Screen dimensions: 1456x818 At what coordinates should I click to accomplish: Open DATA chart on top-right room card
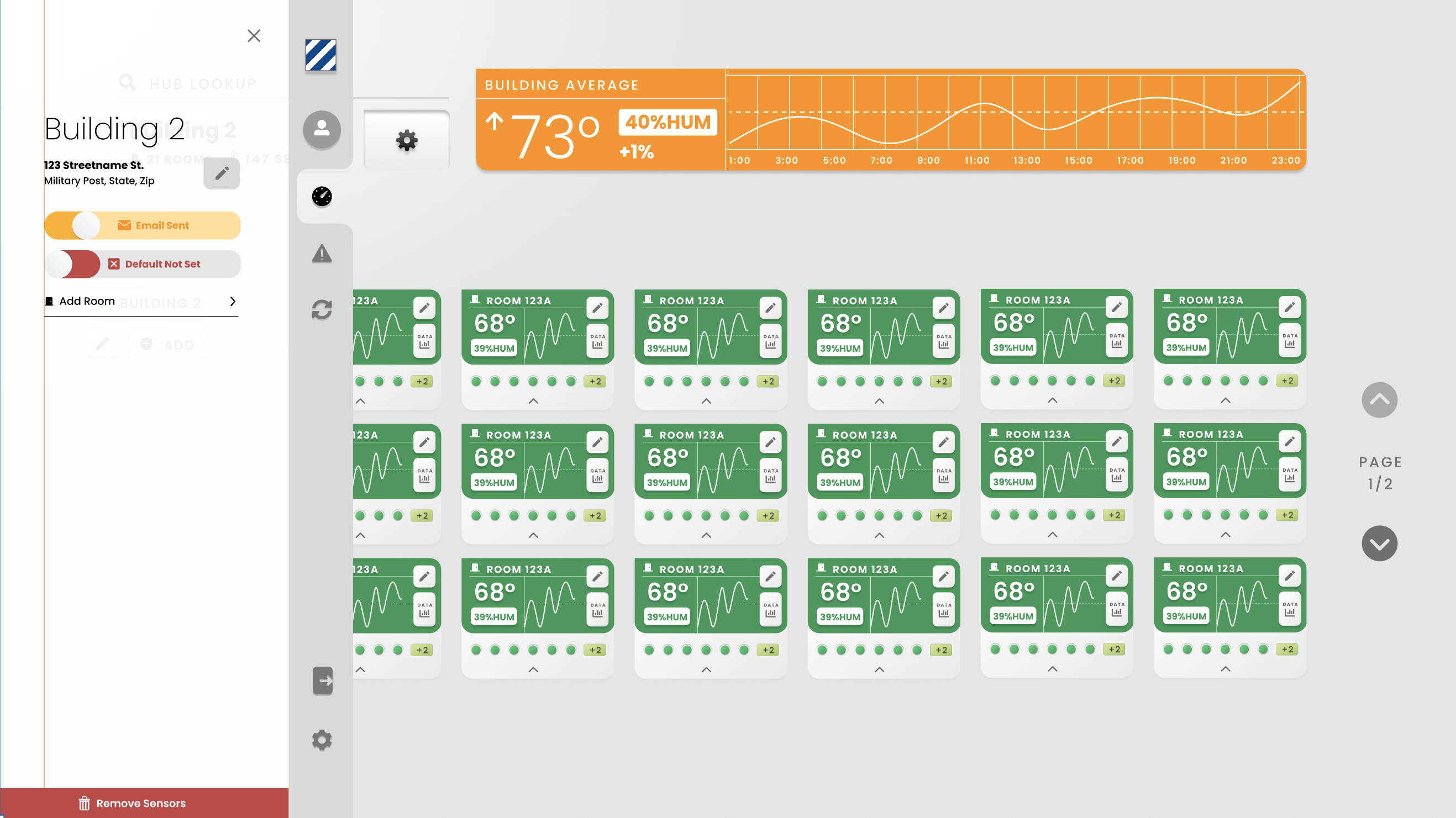pyautogui.click(x=1289, y=341)
